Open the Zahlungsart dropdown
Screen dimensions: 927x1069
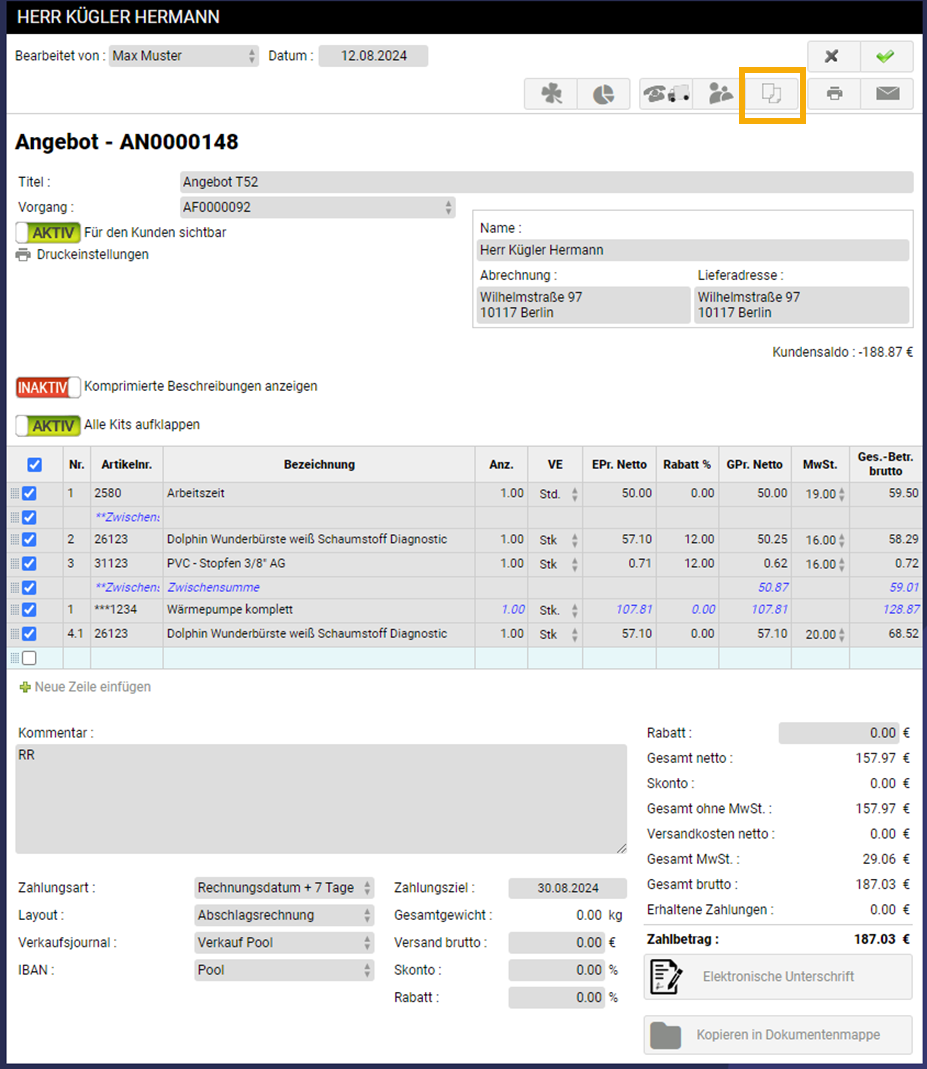(x=284, y=888)
